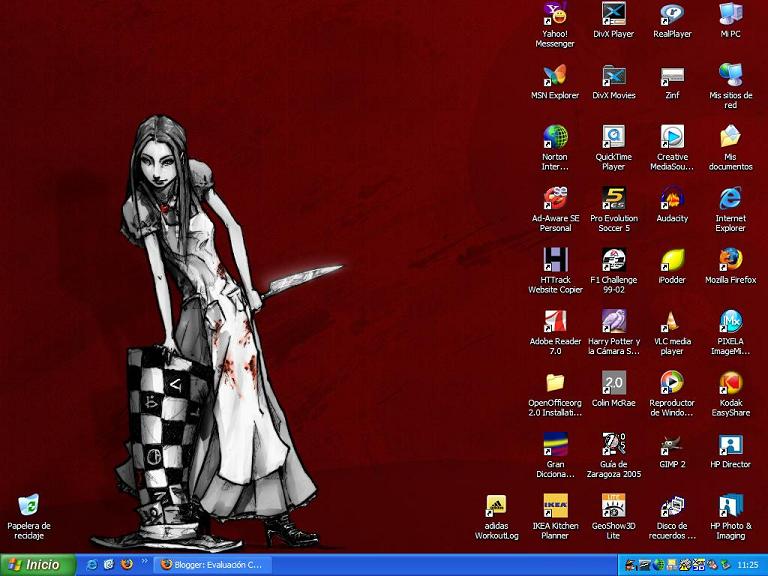Select the Mi PC icon
This screenshot has height=576, width=768.
tap(730, 14)
